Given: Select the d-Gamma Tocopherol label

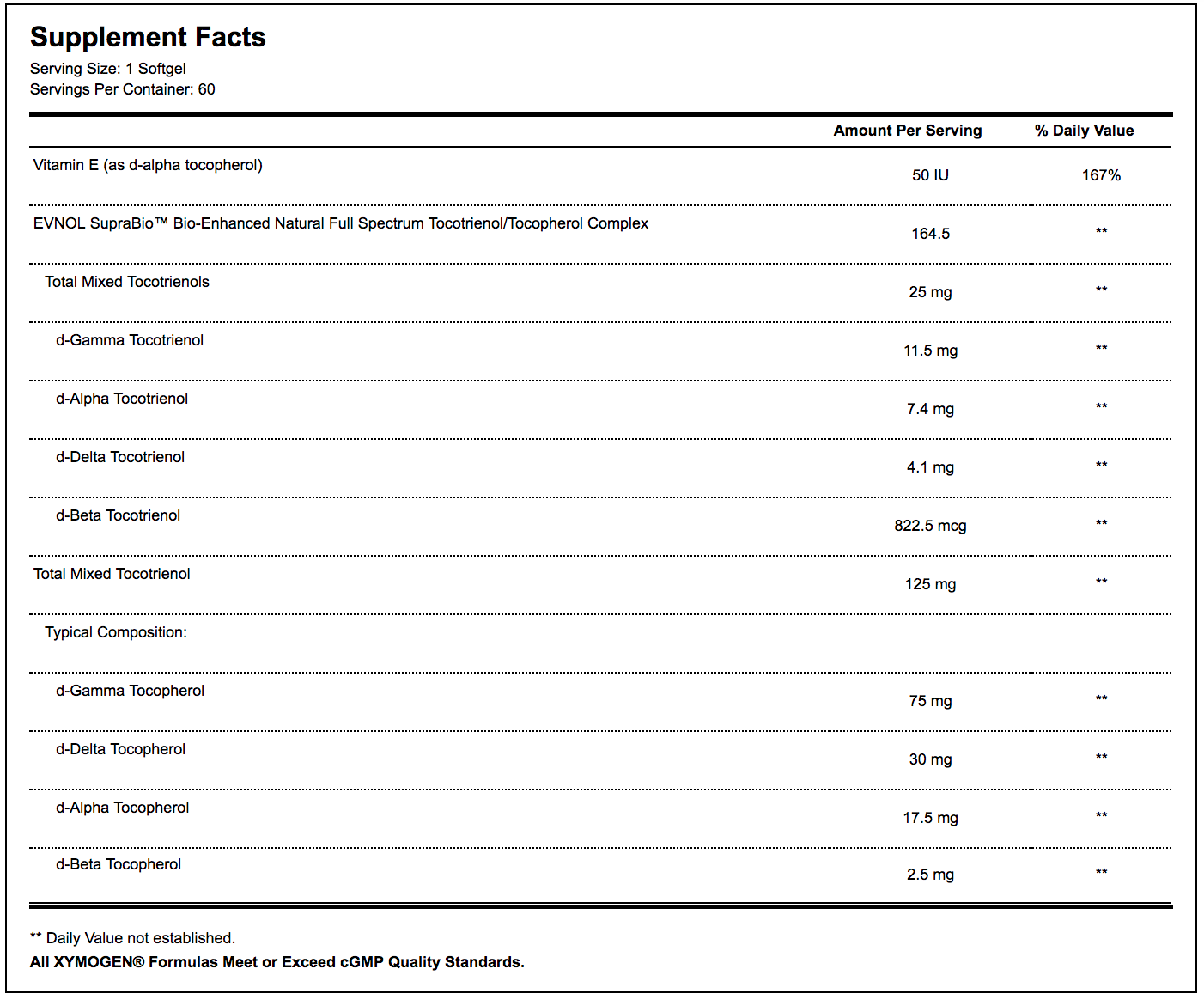Looking at the screenshot, I should click(x=130, y=691).
